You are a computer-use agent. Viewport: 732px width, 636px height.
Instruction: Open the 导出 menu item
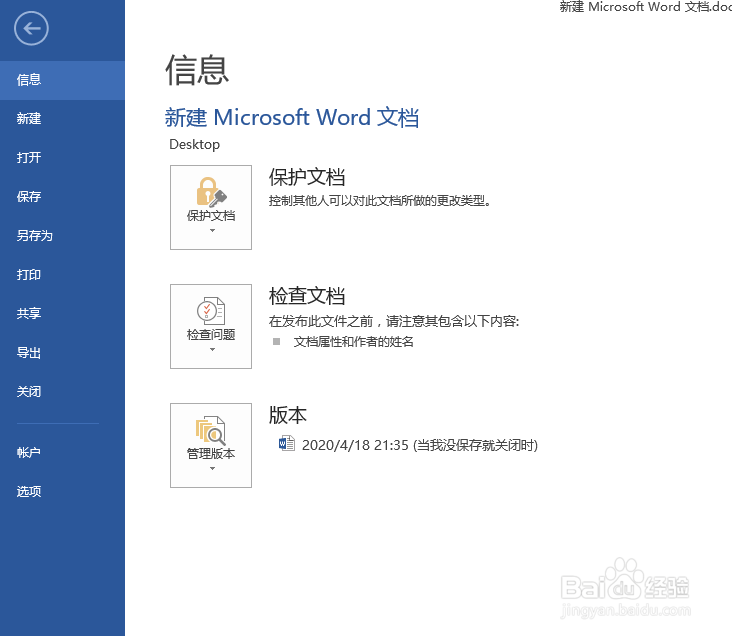point(63,353)
